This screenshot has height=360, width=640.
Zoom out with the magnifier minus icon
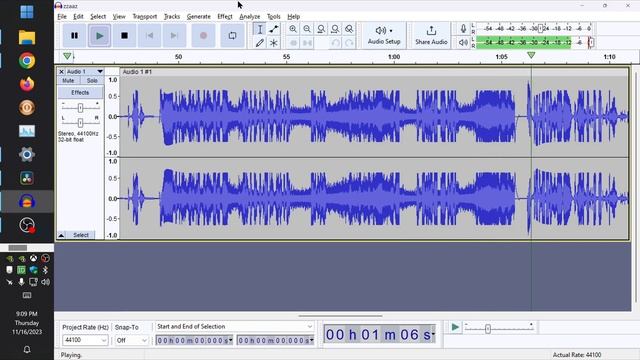307,29
